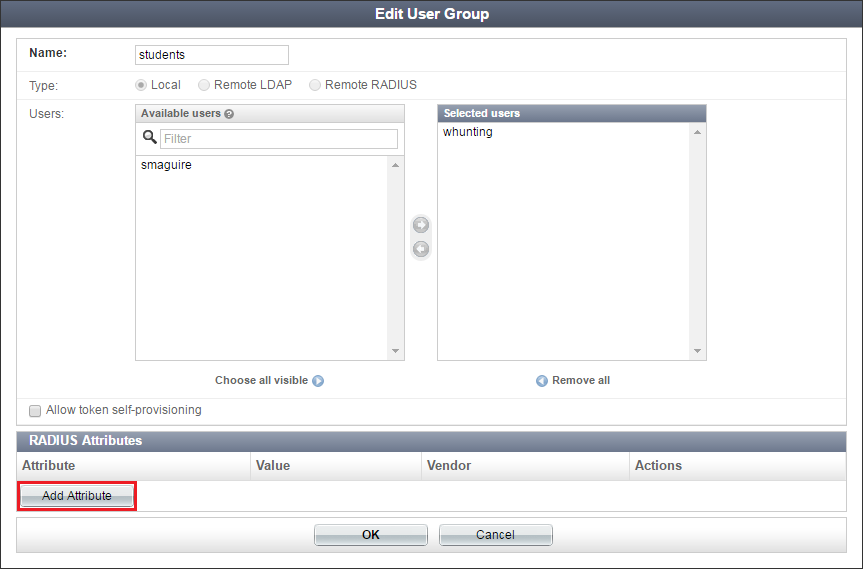
Task: Click the Choose all visible arrow icon
Action: [x=318, y=381]
